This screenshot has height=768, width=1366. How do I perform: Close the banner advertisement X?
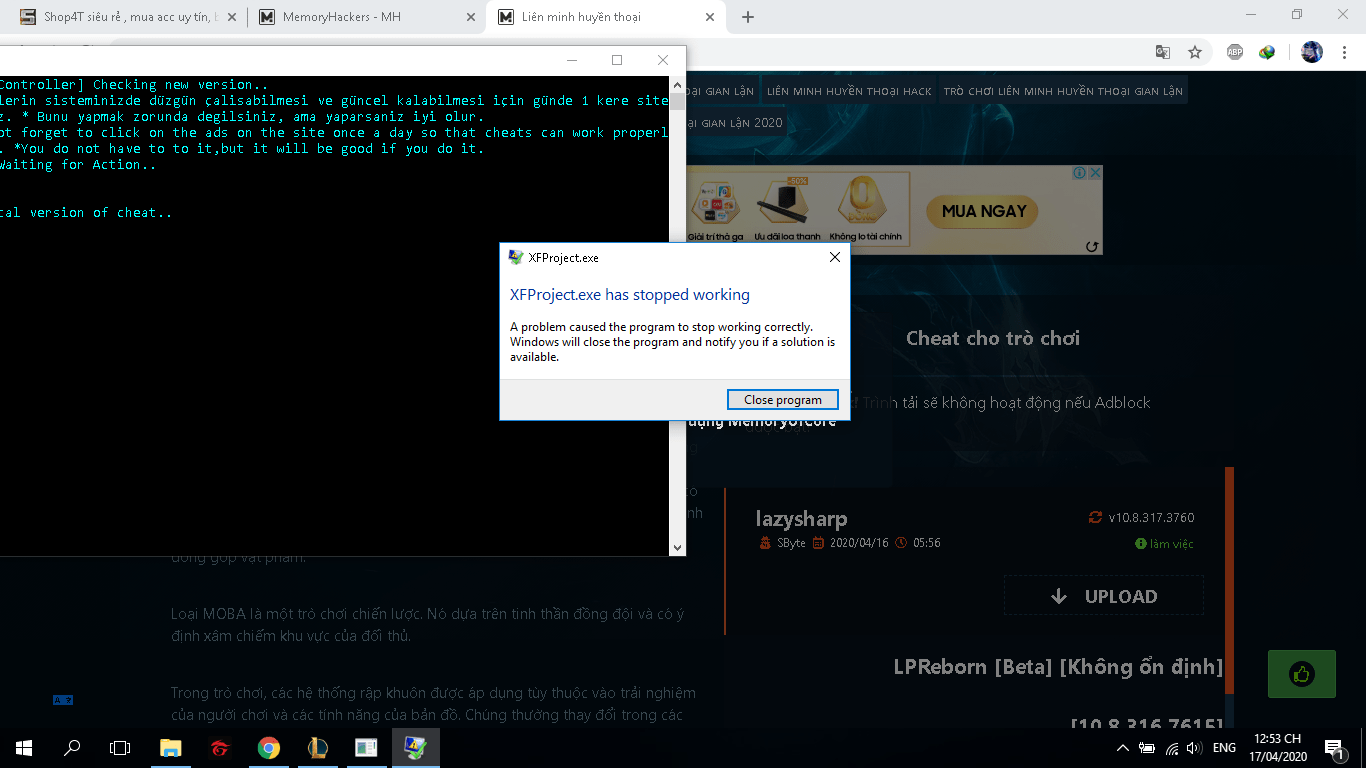click(x=1095, y=173)
